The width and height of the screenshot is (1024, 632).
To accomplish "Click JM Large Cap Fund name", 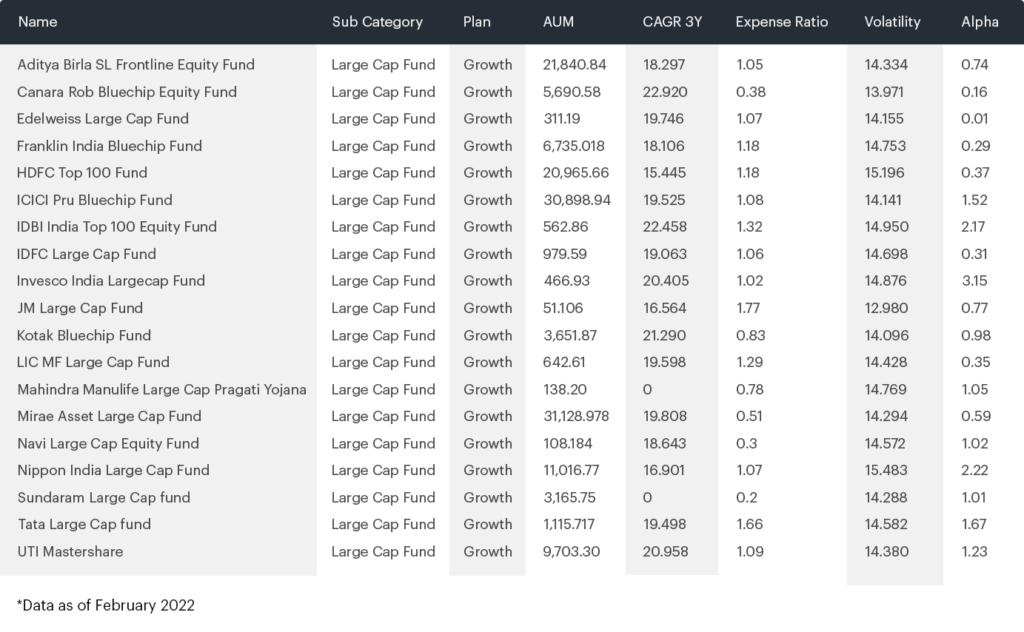I will click(x=80, y=308).
